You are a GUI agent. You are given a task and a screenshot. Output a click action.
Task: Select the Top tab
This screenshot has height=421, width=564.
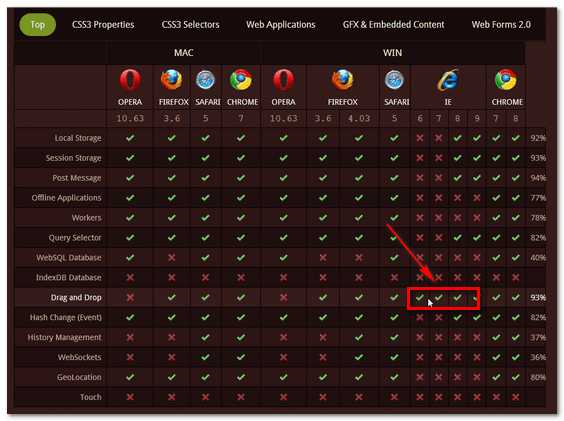[37, 24]
